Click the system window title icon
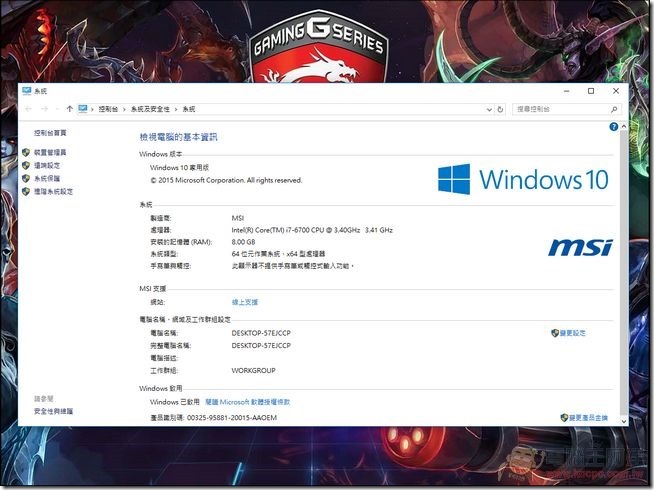 (27, 90)
